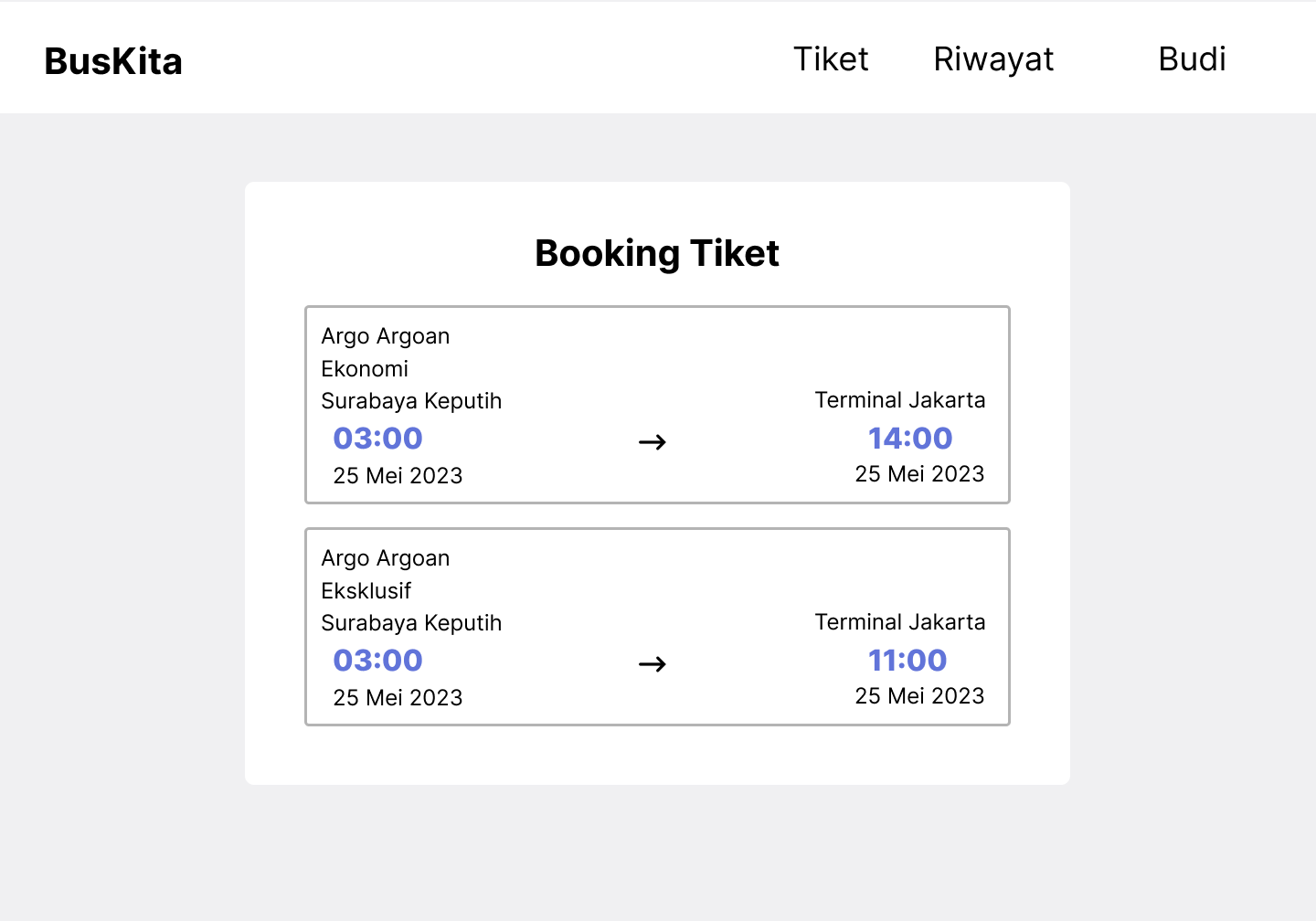
Task: Click the 03:00 departure on the Eksklusif ticket
Action: tap(377, 661)
